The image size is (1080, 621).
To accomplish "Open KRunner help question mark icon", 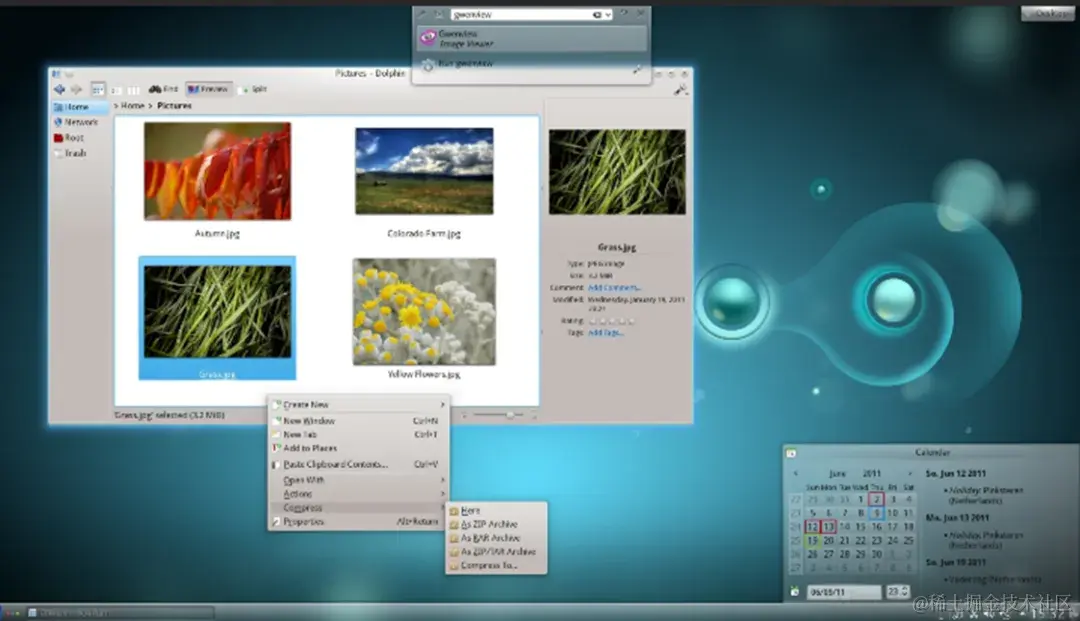I will [x=624, y=13].
